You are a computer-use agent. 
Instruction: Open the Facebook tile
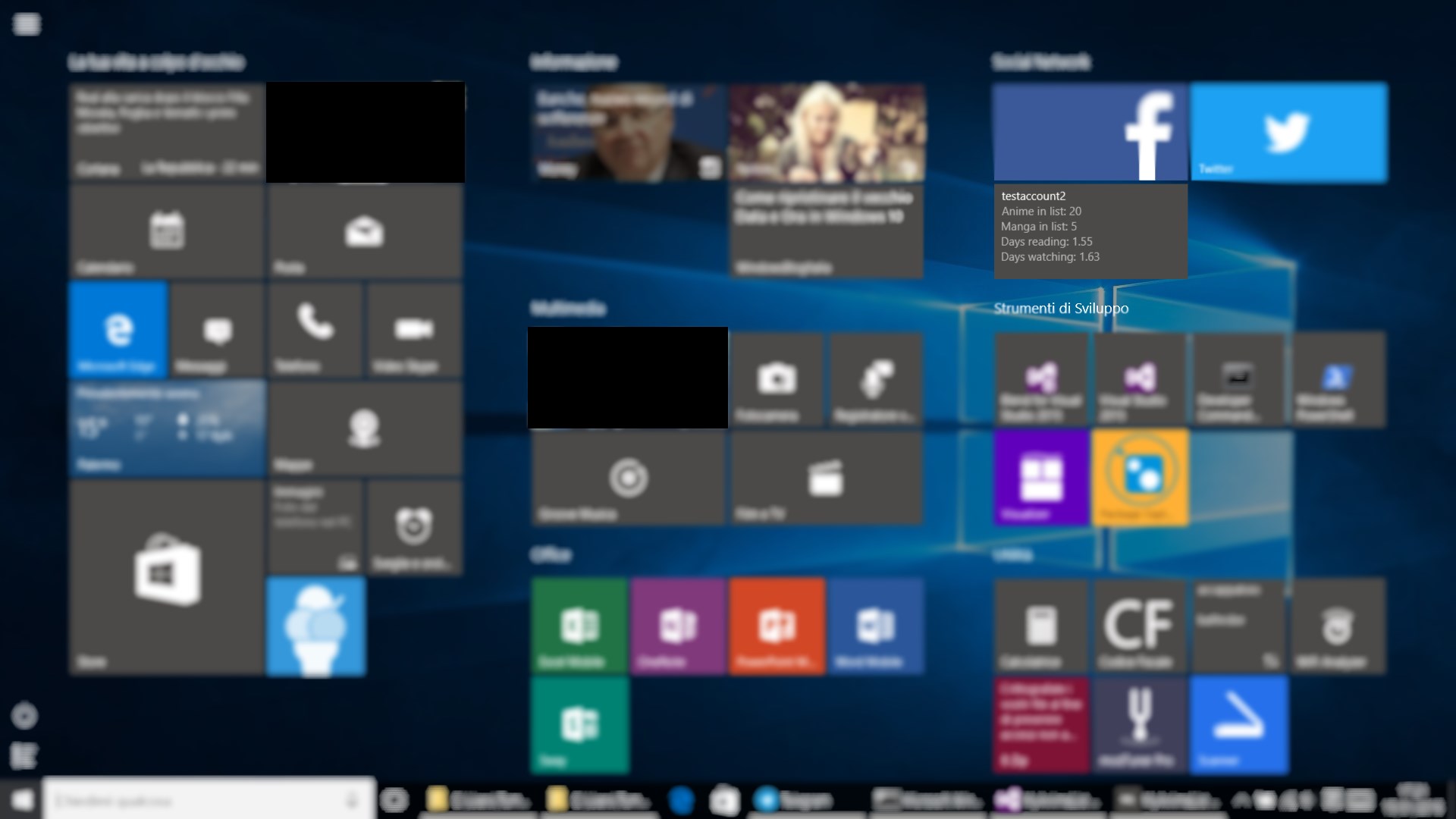pos(1090,132)
